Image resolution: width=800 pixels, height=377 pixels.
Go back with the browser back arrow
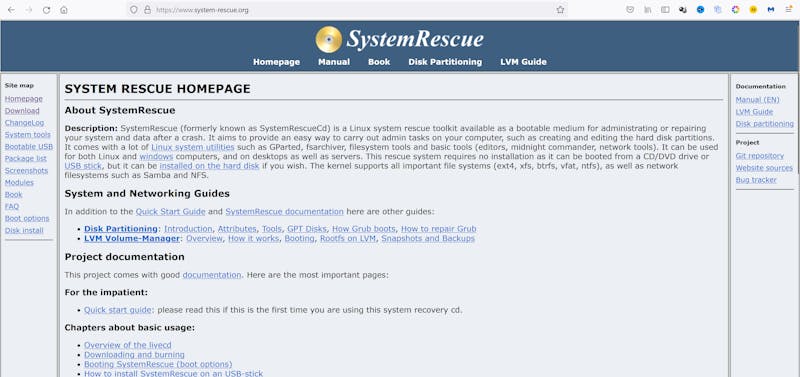coord(11,10)
